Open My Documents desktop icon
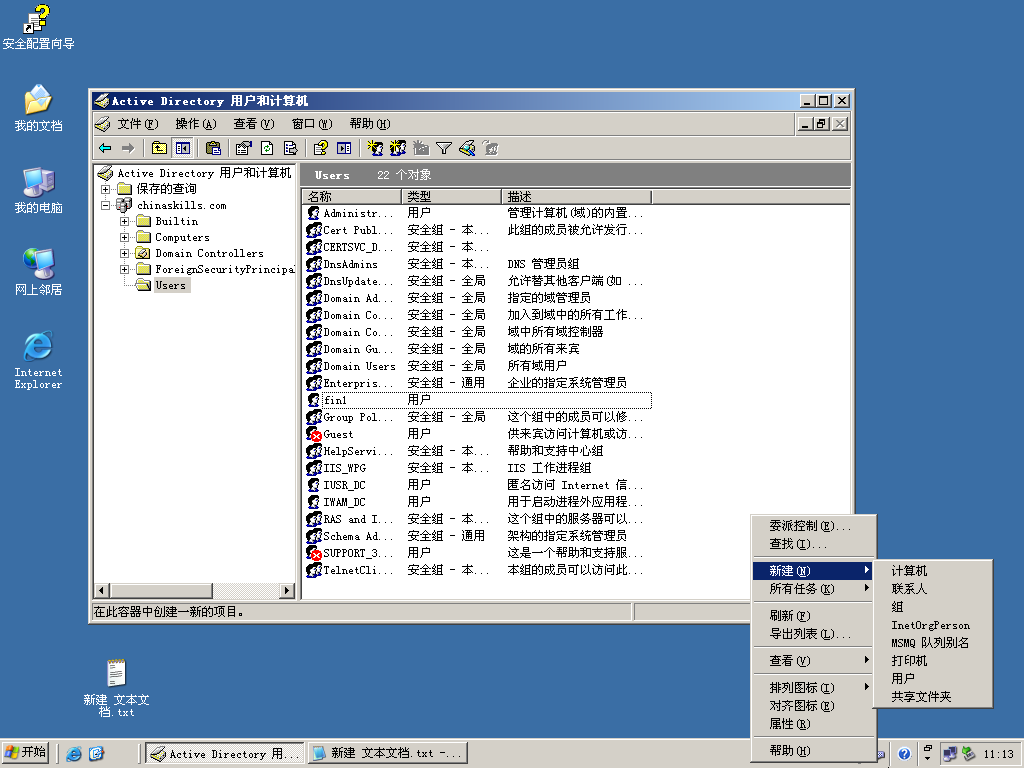The width and height of the screenshot is (1024, 768). pyautogui.click(x=38, y=108)
